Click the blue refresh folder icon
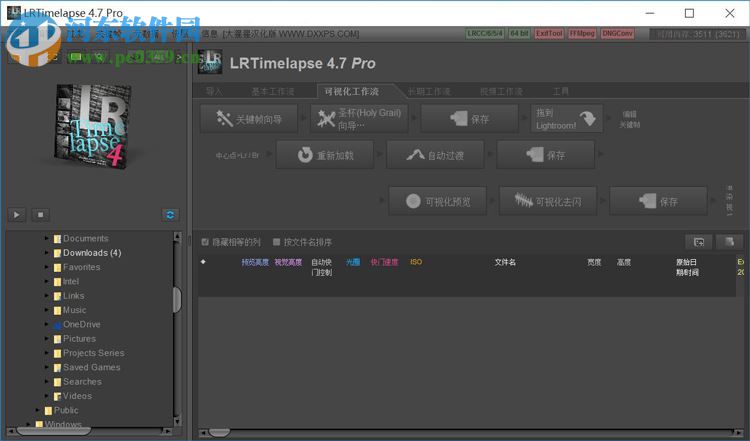The width and height of the screenshot is (750, 441). click(170, 215)
